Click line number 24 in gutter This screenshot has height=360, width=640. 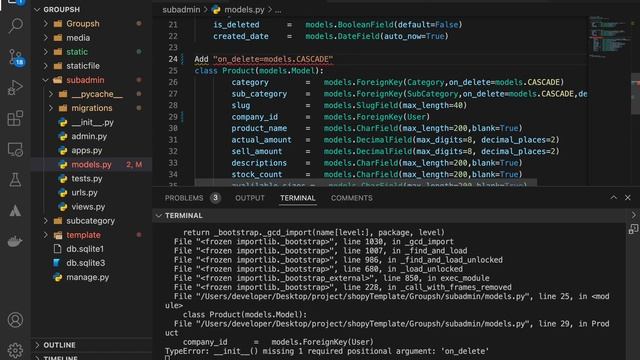[173, 59]
